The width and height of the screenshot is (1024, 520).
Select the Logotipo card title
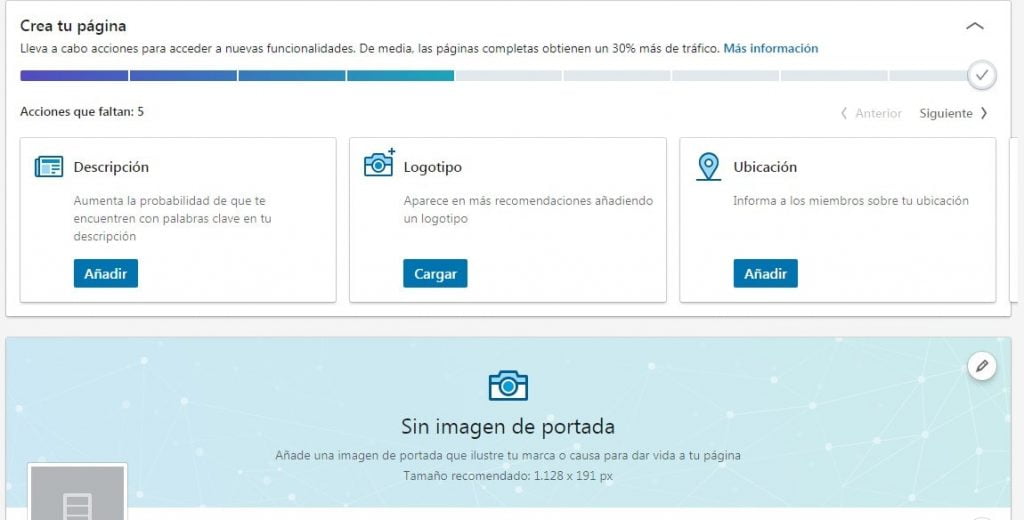(x=432, y=167)
